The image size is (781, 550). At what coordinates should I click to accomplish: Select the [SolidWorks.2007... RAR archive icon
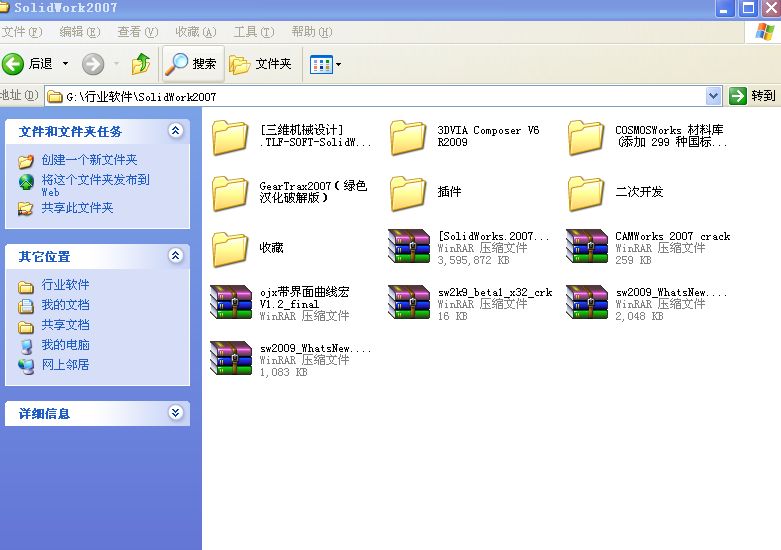pyautogui.click(x=409, y=246)
